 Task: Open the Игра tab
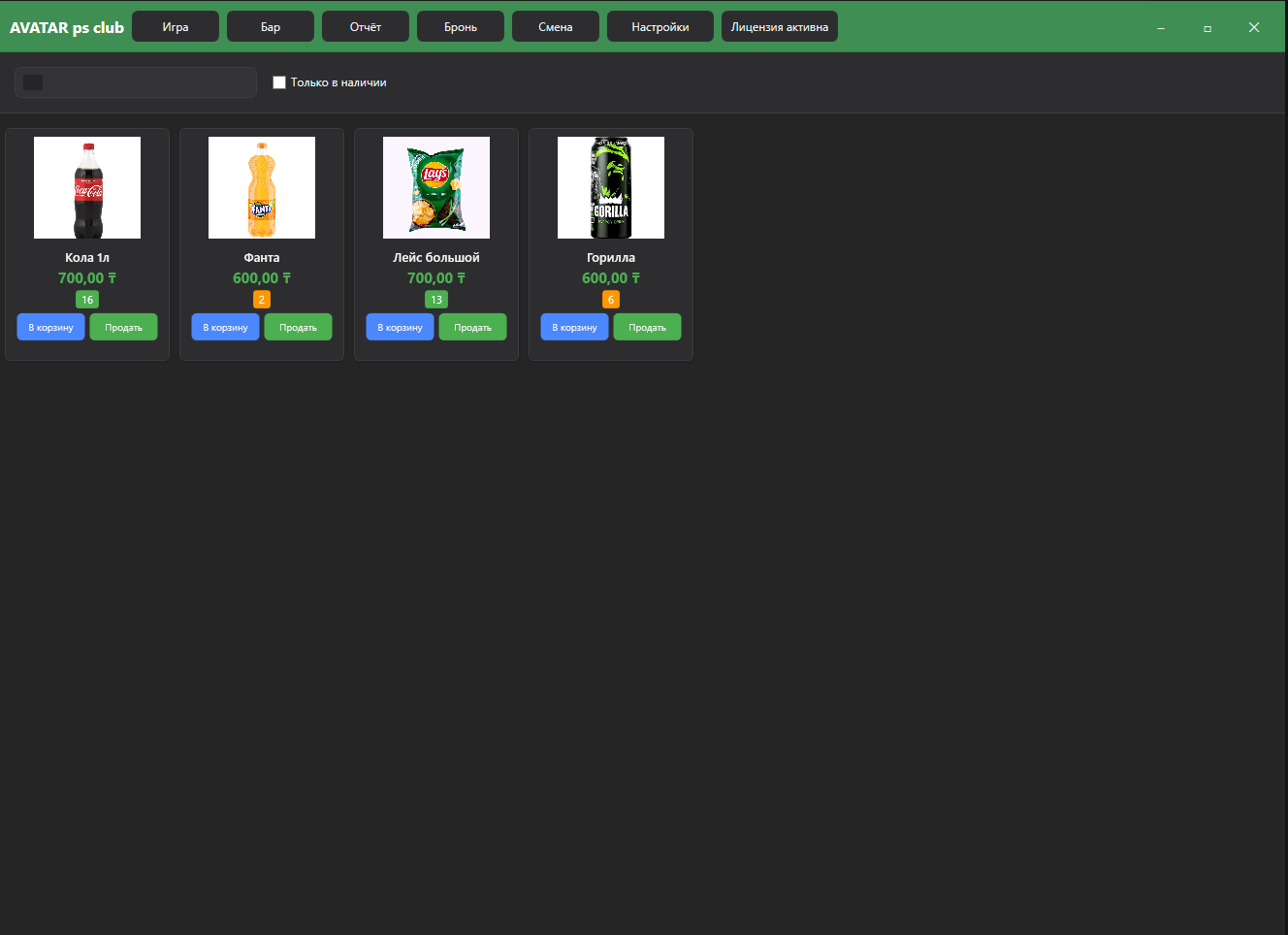point(176,27)
